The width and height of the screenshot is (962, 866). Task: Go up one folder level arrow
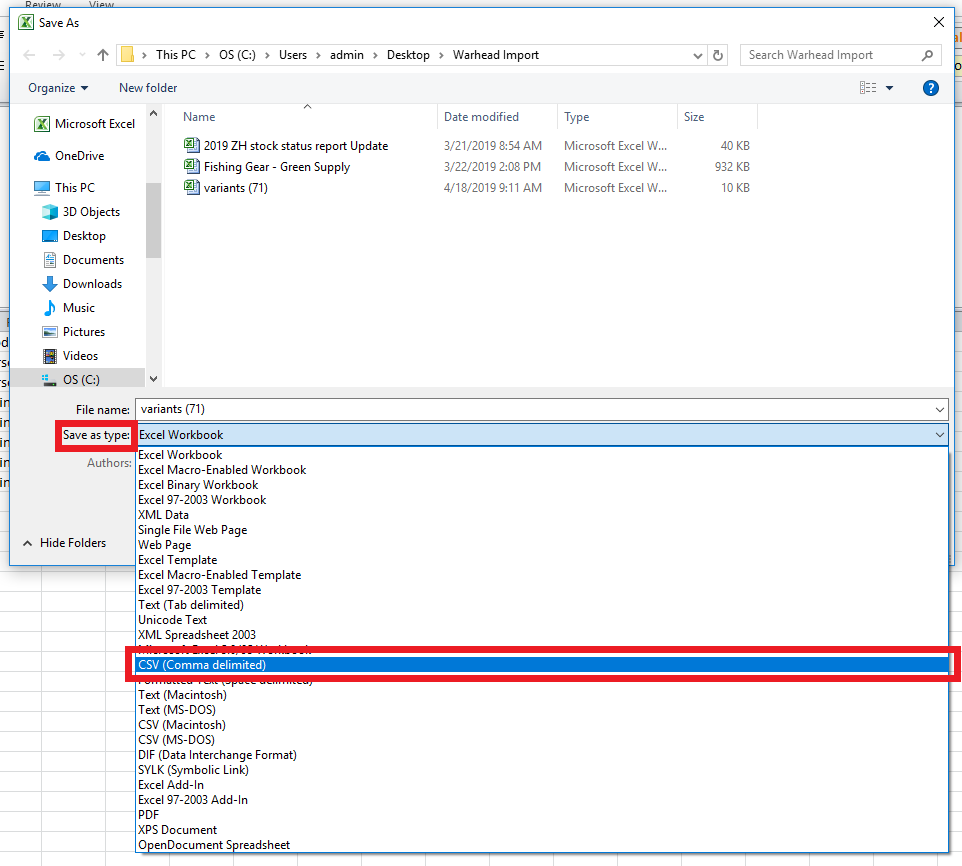[x=103, y=55]
